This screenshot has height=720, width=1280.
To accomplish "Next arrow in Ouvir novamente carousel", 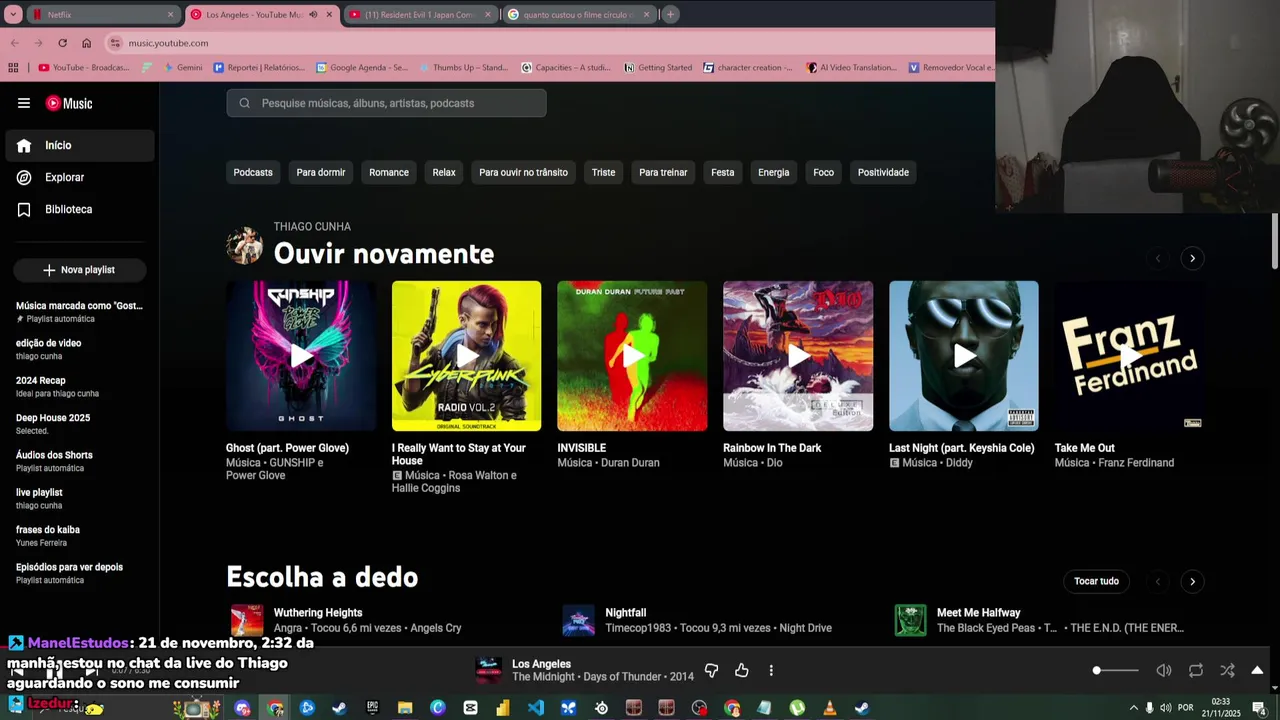I will pos(1192,258).
